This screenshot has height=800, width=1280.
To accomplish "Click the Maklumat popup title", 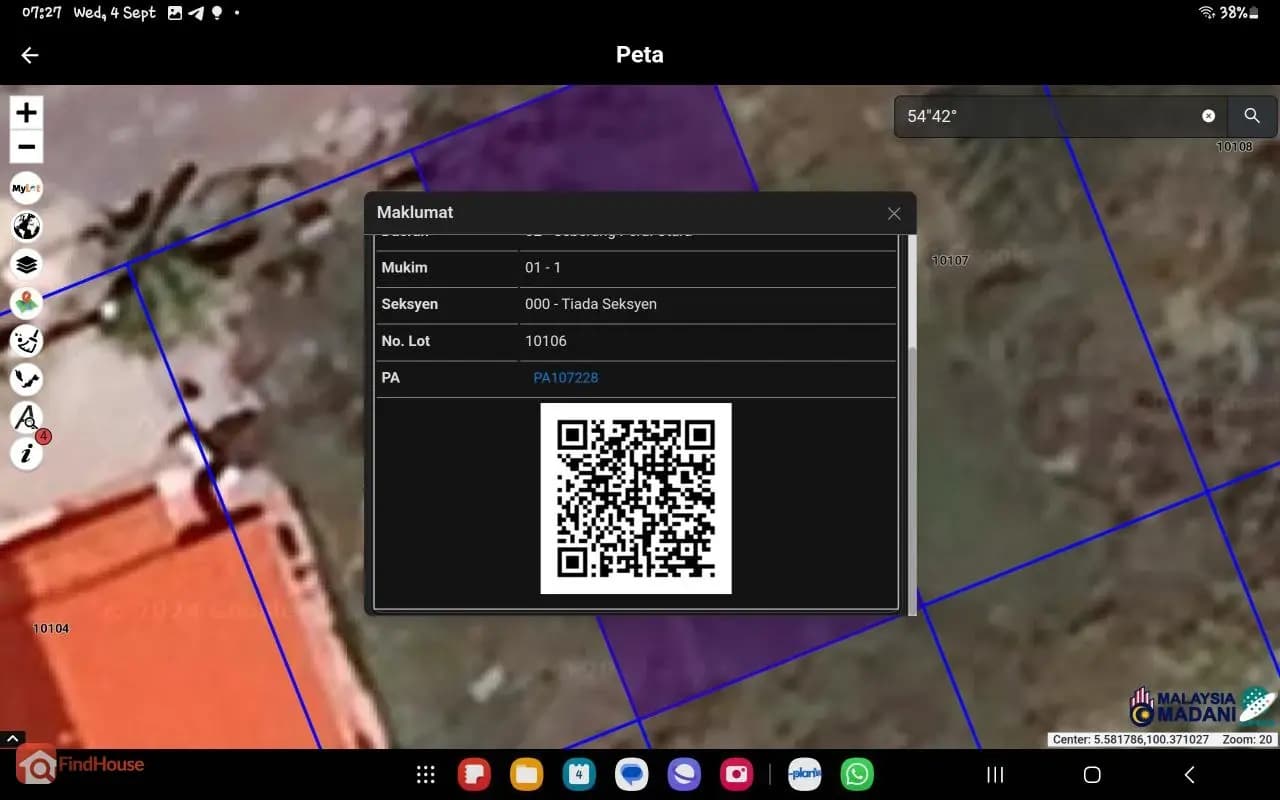I will [x=415, y=212].
